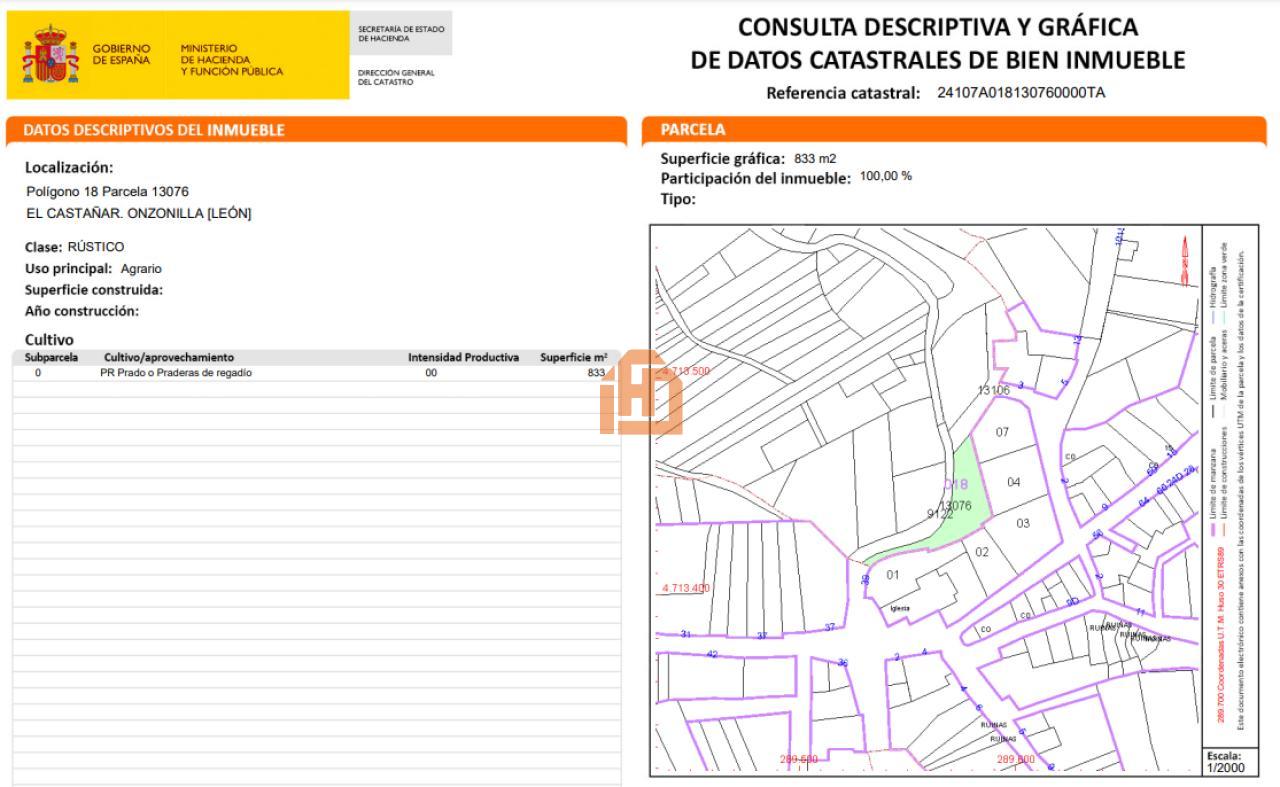Click parcel 04 on the map
The image size is (1280, 787).
click(x=1014, y=482)
